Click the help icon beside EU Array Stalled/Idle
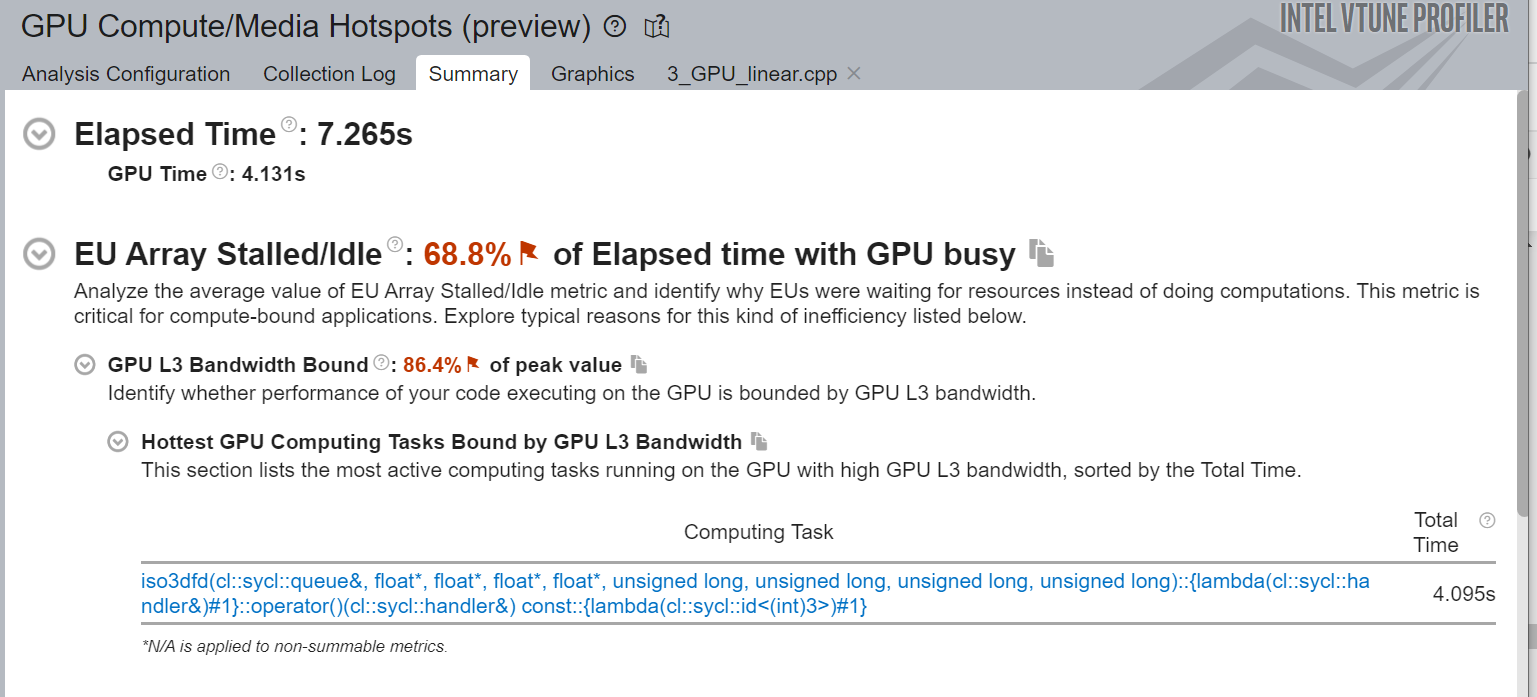Viewport: 1537px width, 697px height. tap(395, 244)
